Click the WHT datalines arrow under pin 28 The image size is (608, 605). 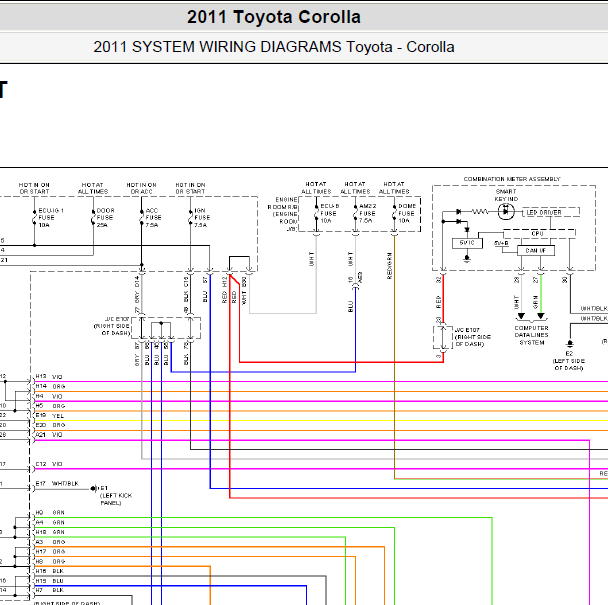(522, 316)
